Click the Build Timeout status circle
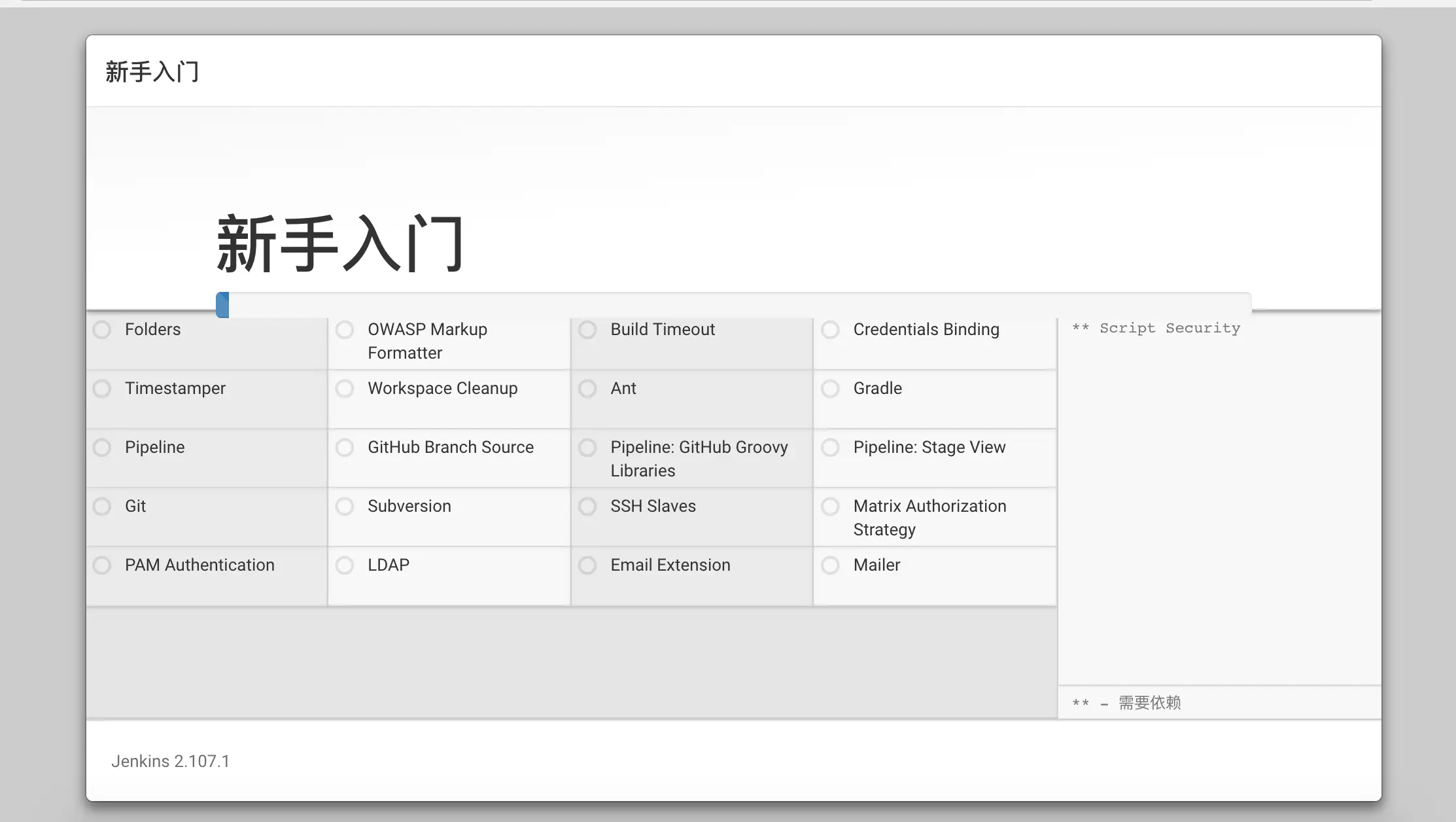 (x=587, y=329)
